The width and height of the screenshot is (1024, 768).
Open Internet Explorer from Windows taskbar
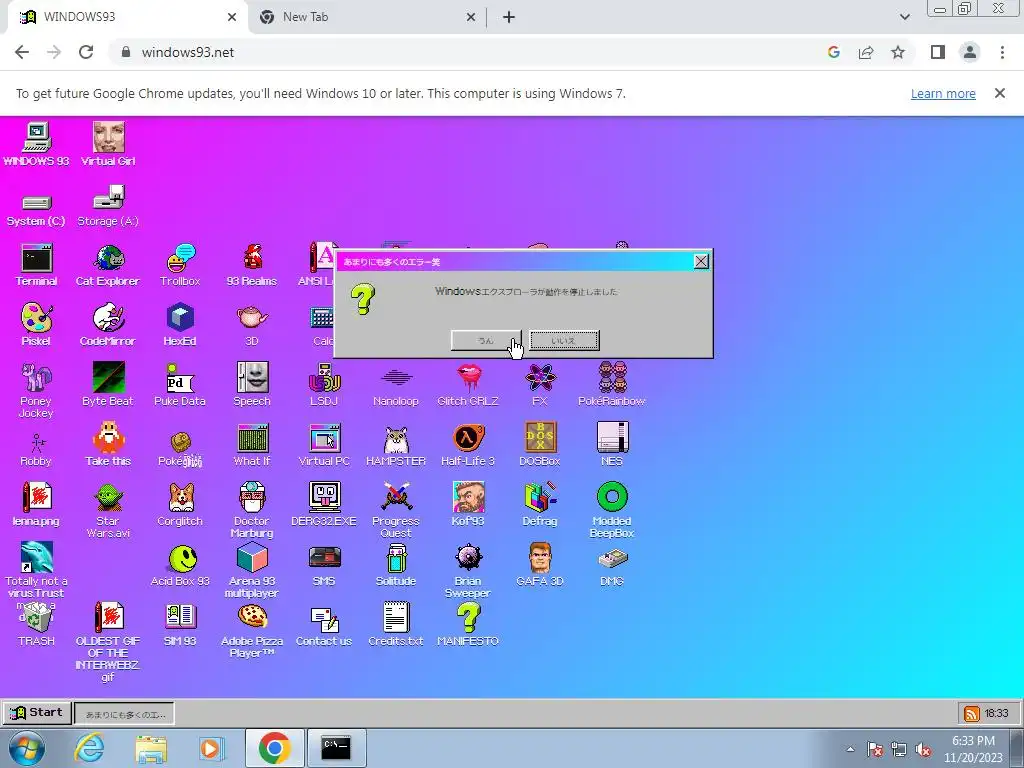coord(89,748)
